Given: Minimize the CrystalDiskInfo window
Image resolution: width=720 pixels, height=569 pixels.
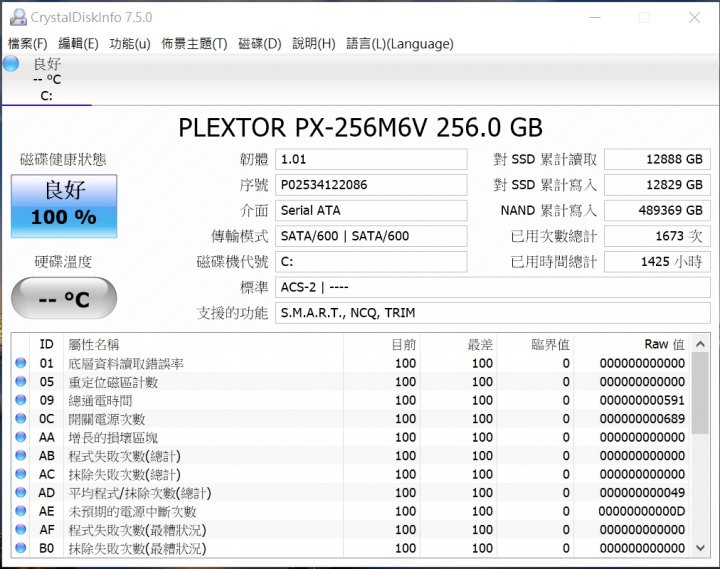Looking at the screenshot, I should tap(595, 17).
